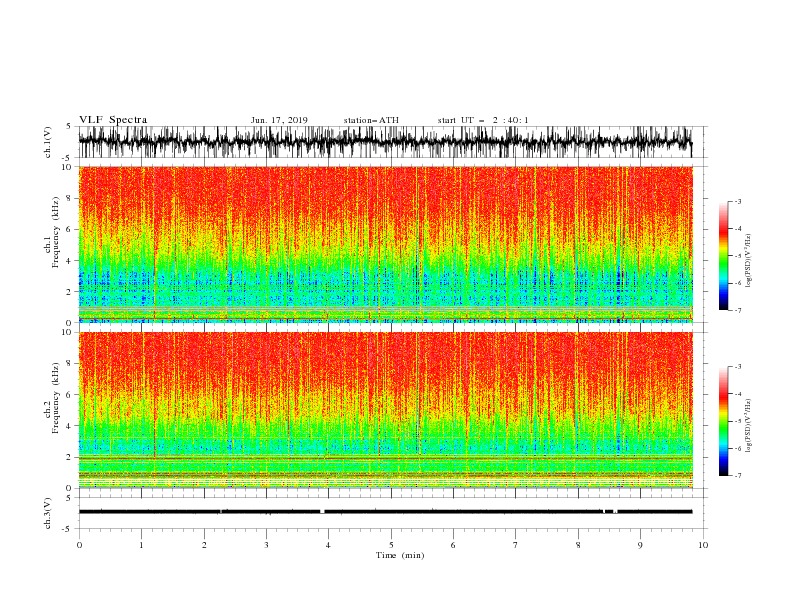Image resolution: width=792 pixels, height=612 pixels.
Task: Click the "6" kHz tick on ch.2 axis
Action: 69,395
